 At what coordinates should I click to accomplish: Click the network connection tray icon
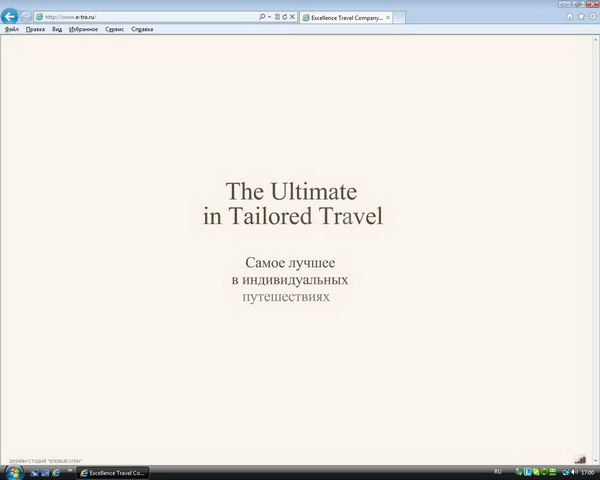(x=566, y=472)
